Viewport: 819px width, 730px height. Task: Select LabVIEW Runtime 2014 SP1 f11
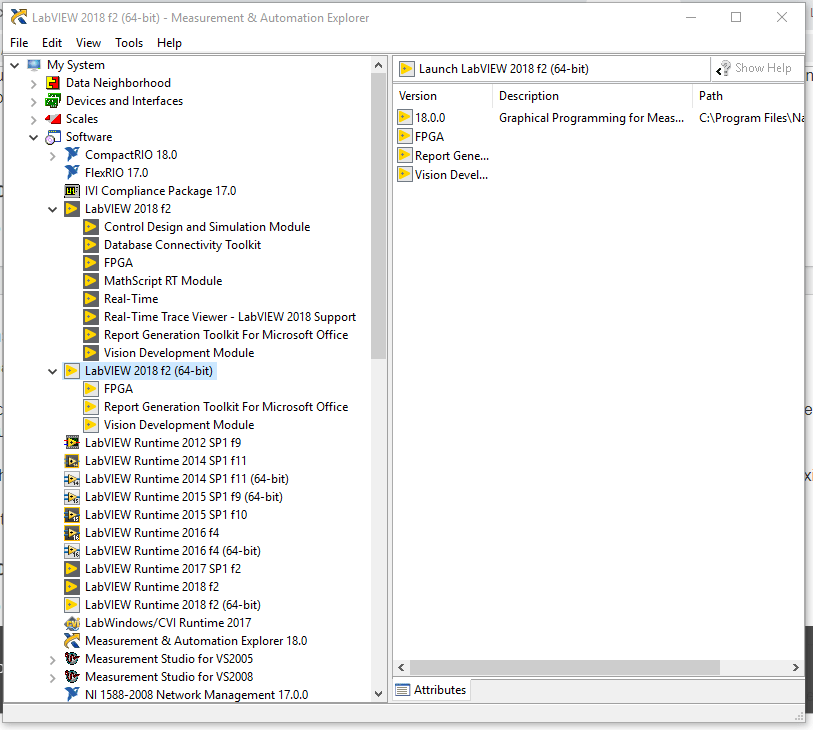166,461
